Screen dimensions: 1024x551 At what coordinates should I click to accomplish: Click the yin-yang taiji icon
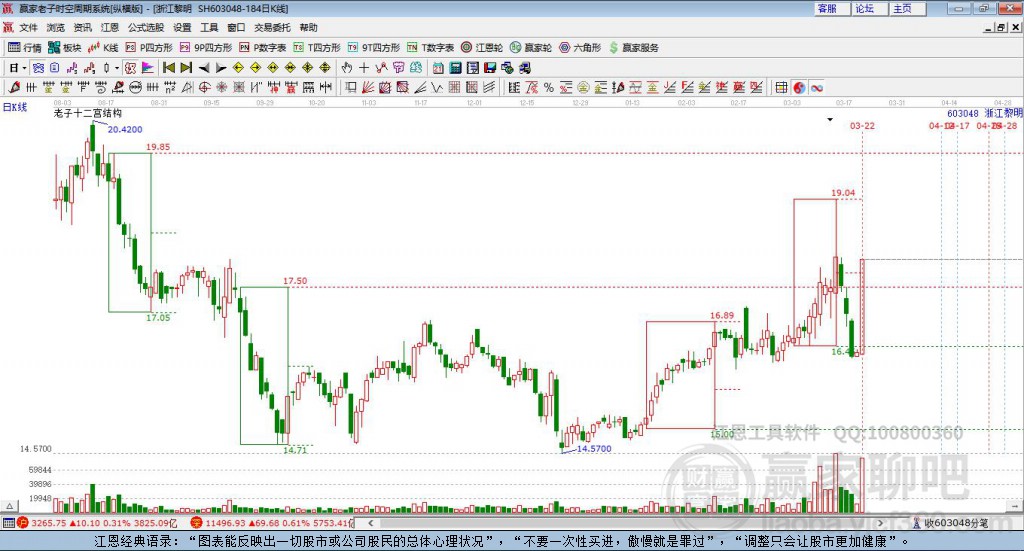click(x=799, y=87)
